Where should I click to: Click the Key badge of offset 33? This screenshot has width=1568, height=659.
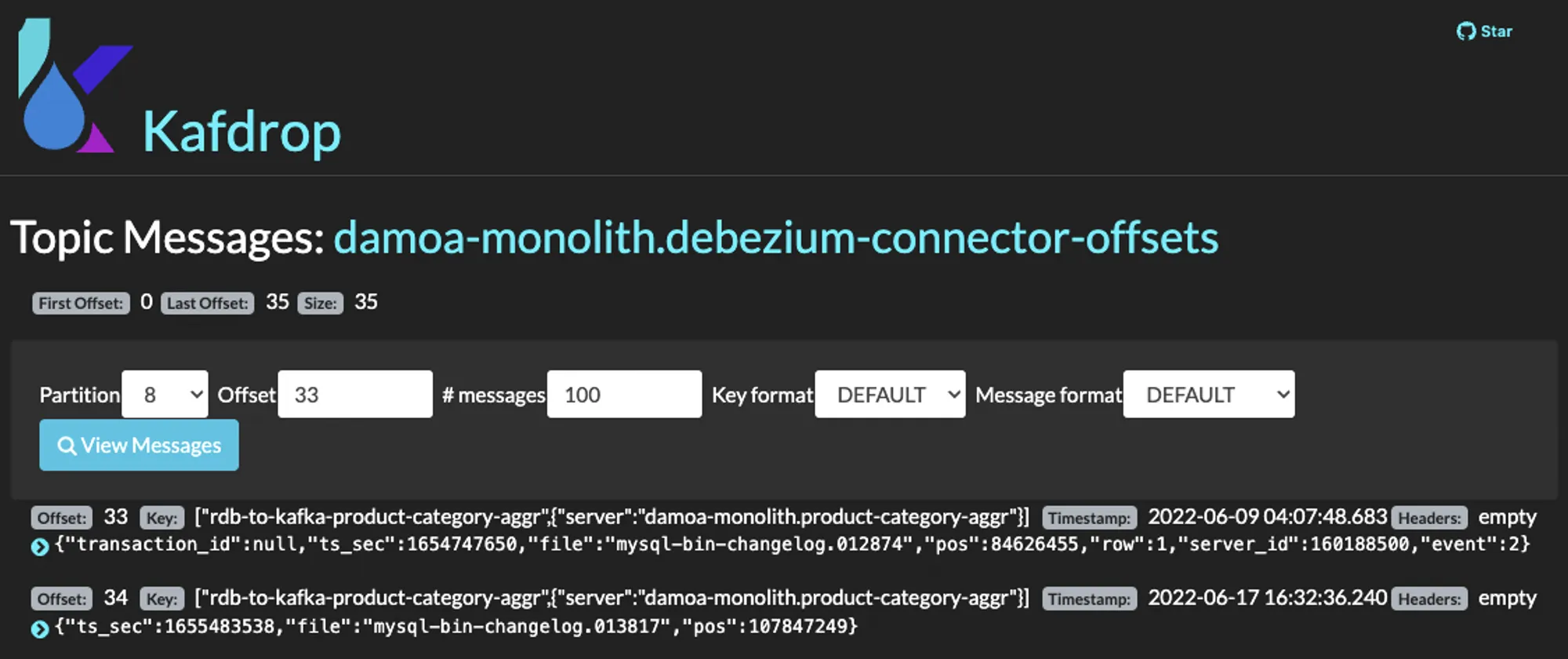162,519
